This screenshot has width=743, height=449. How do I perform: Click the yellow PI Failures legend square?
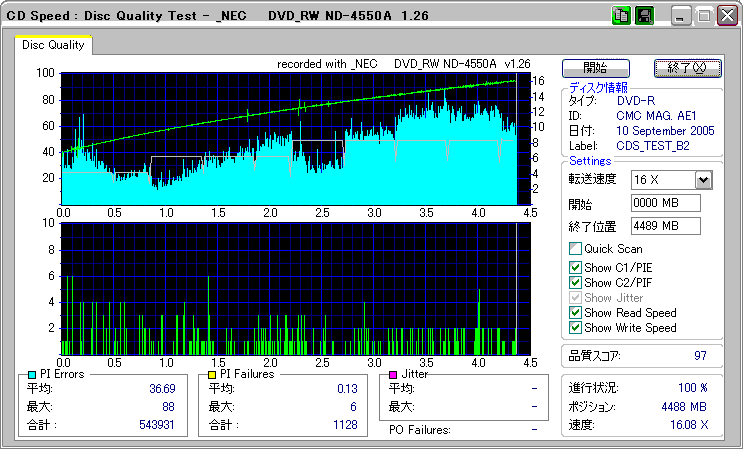pos(211,374)
